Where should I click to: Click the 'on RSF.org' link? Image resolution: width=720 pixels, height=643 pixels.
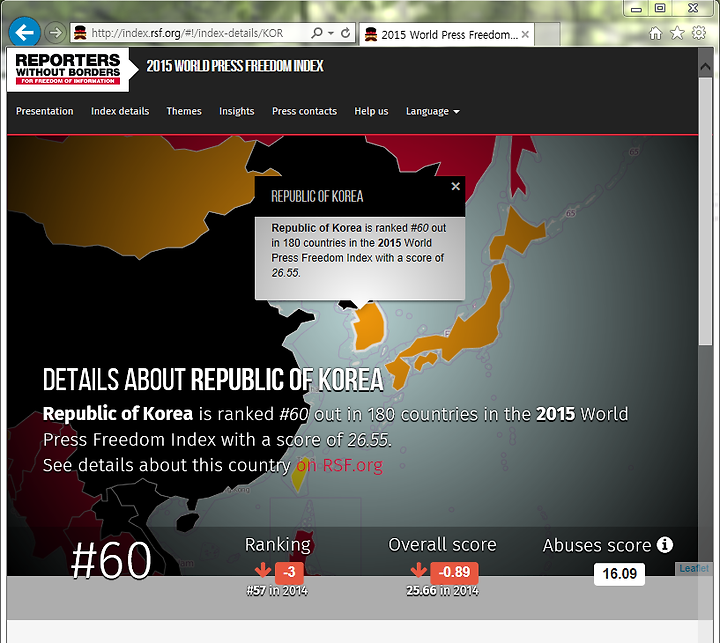pos(339,465)
